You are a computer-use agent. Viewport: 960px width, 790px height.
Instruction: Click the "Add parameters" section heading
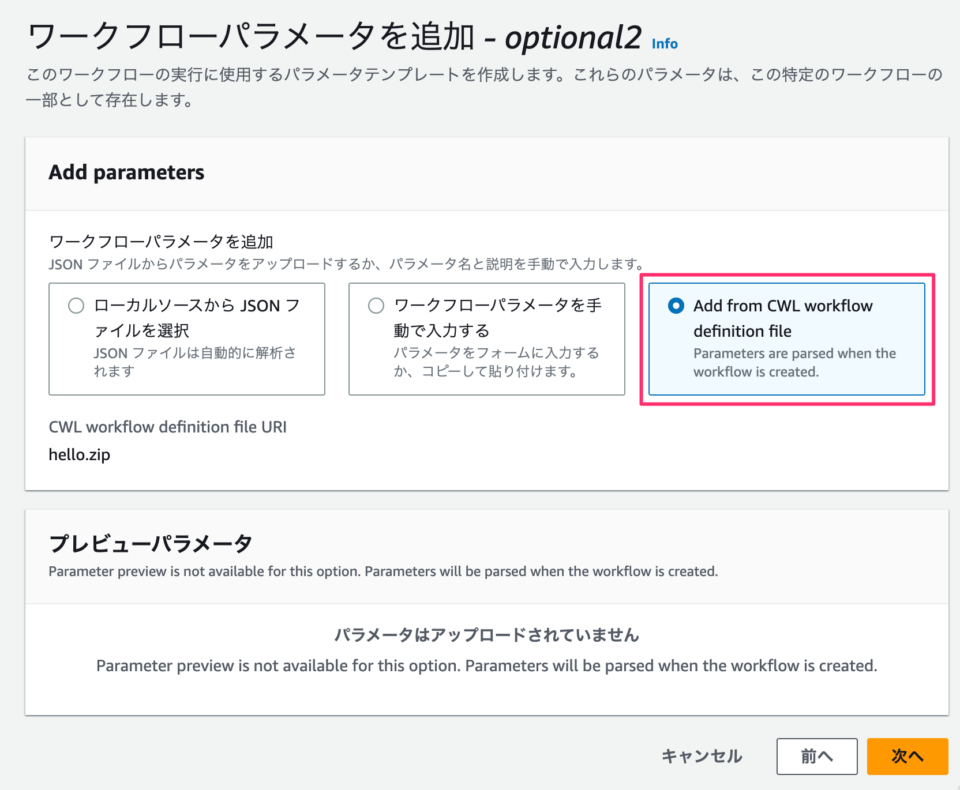click(125, 172)
